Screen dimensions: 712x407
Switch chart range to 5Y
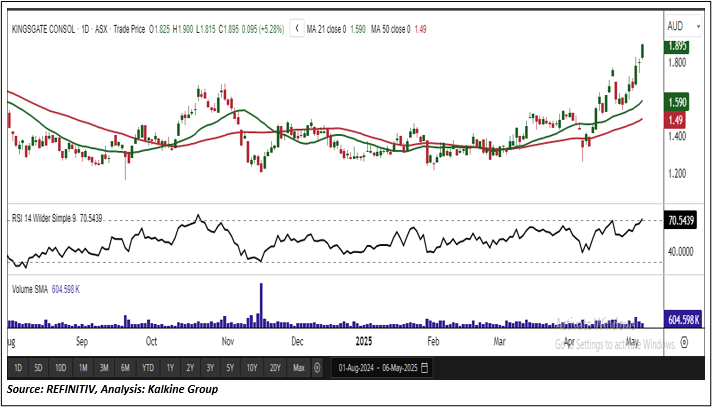(230, 368)
